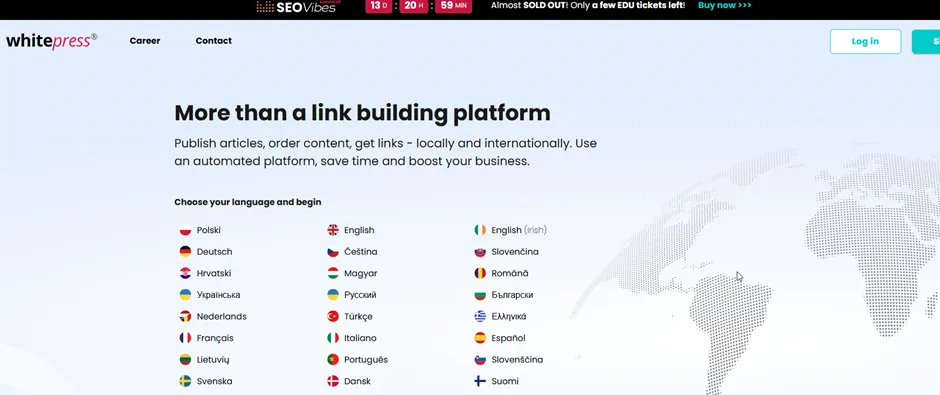Open the Contact menu item
The height and width of the screenshot is (395, 940).
pyautogui.click(x=213, y=41)
